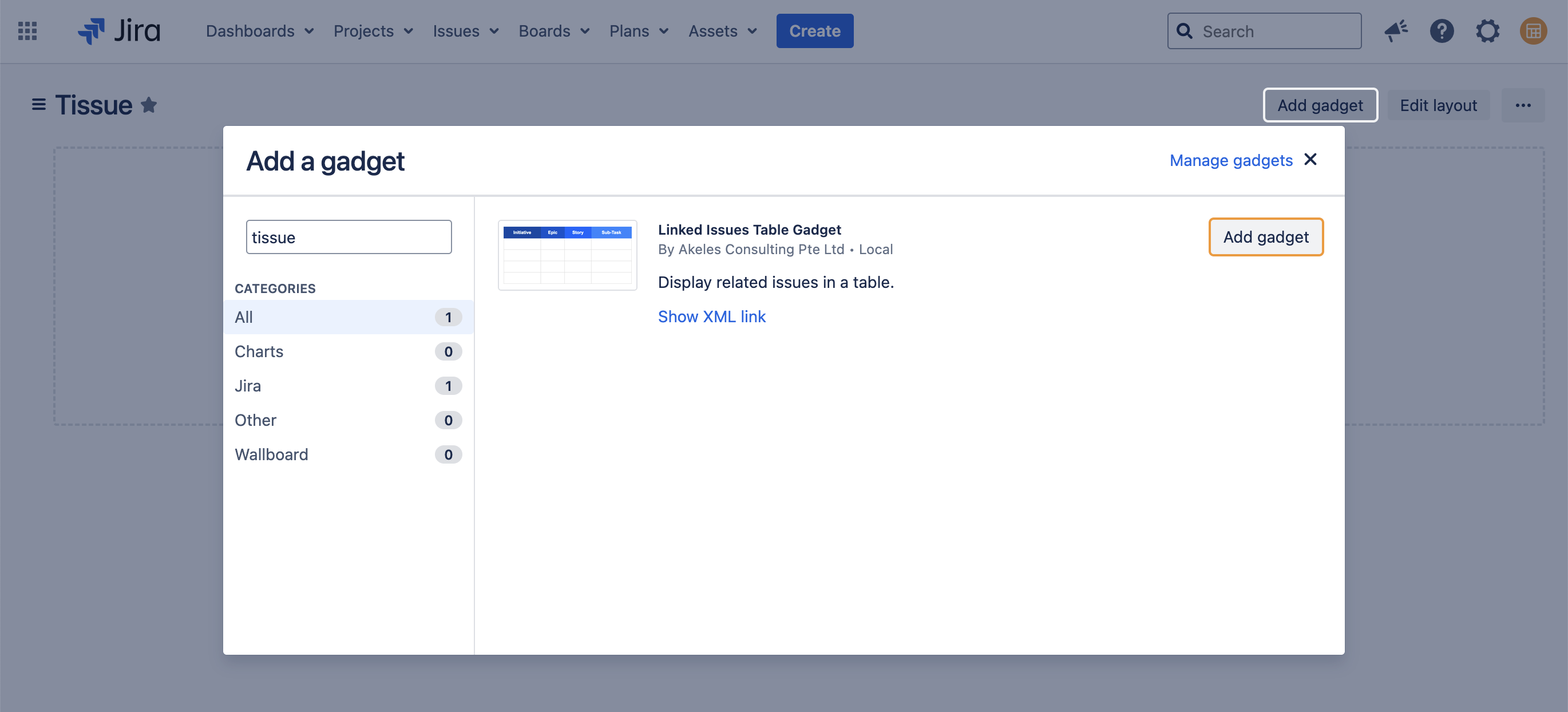Expand the Boards dropdown
The image size is (1568, 712).
553,31
